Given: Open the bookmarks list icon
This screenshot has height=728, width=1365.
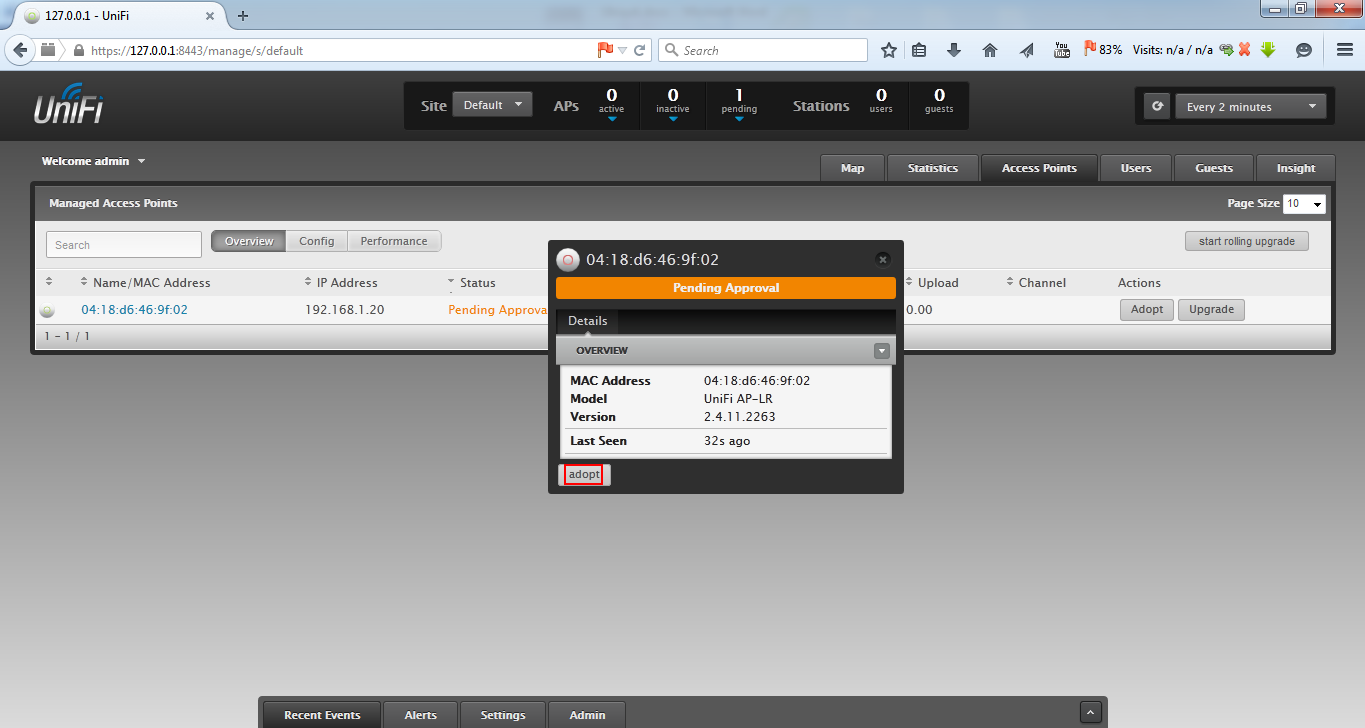Looking at the screenshot, I should coord(919,50).
